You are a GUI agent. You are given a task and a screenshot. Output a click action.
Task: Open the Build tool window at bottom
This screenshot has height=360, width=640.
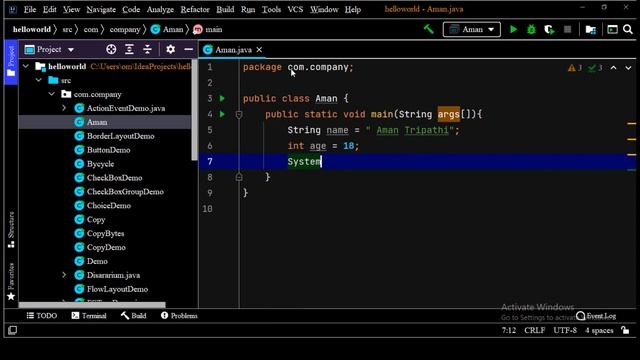(133, 316)
